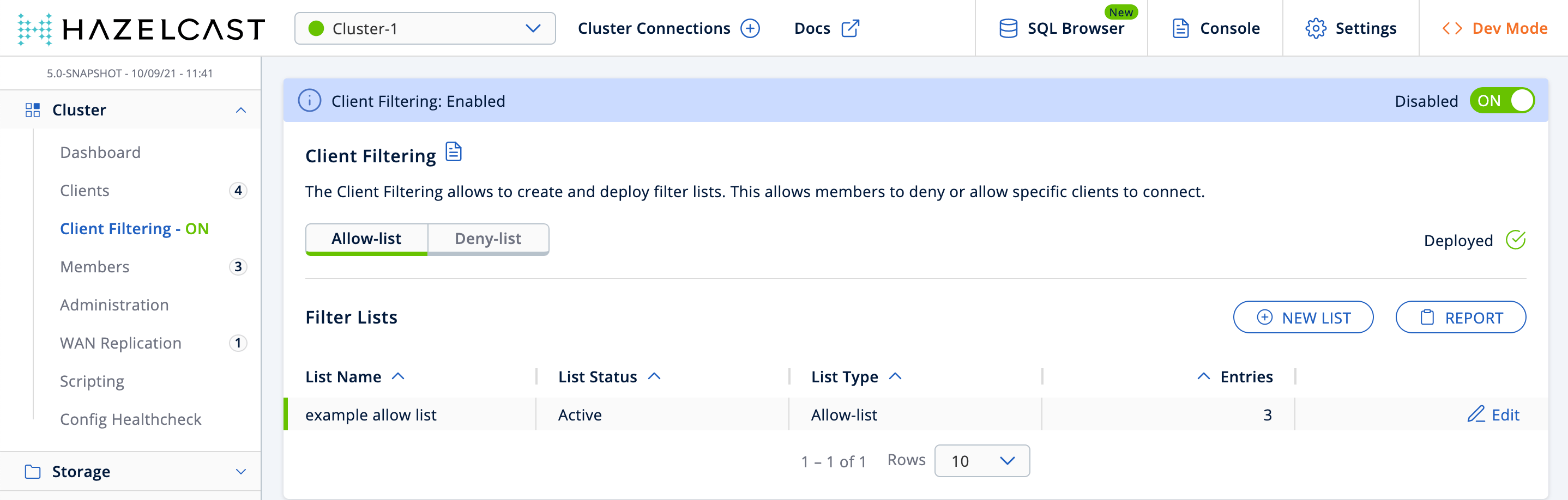Viewport: 1568px width, 500px height.
Task: Open the Rows per page dropdown
Action: (981, 461)
